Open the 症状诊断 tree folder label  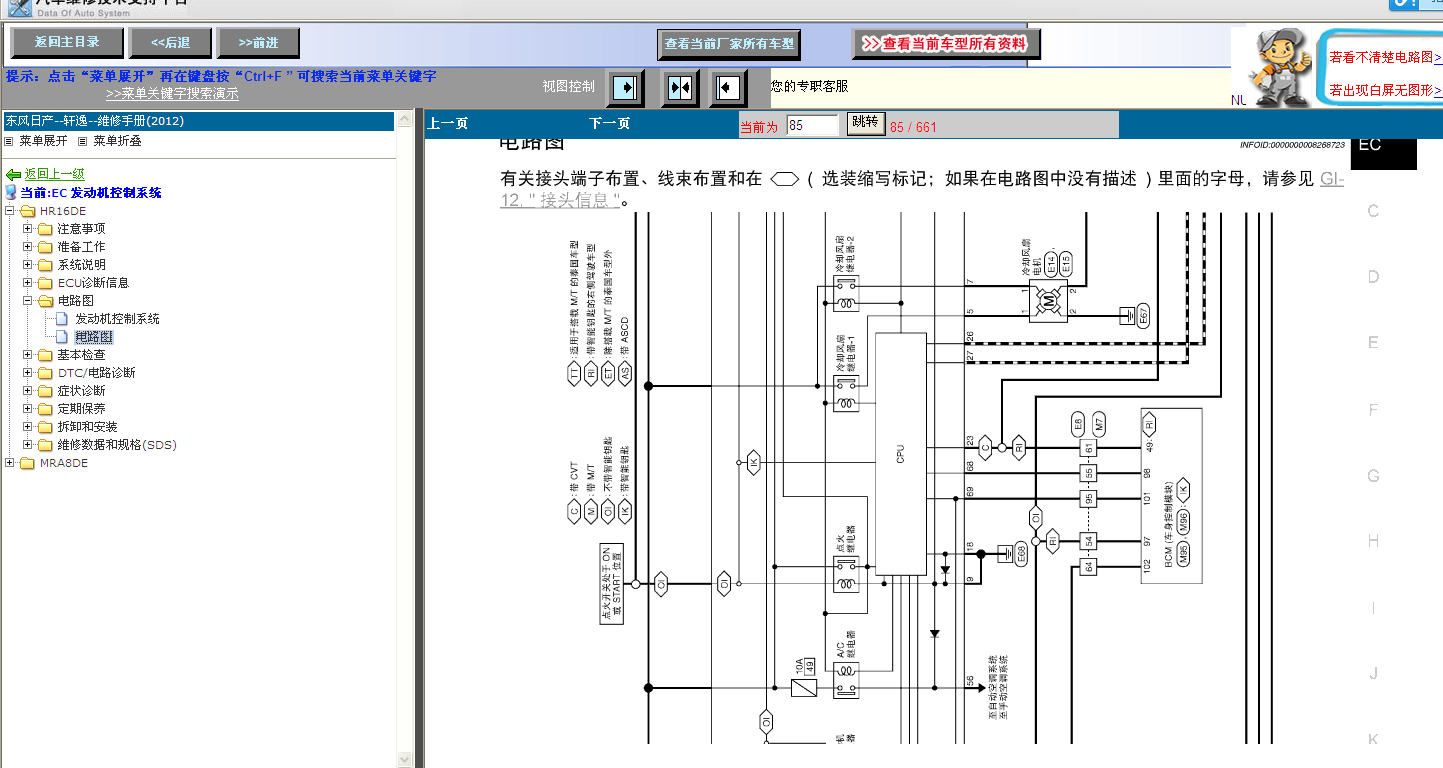(x=81, y=391)
